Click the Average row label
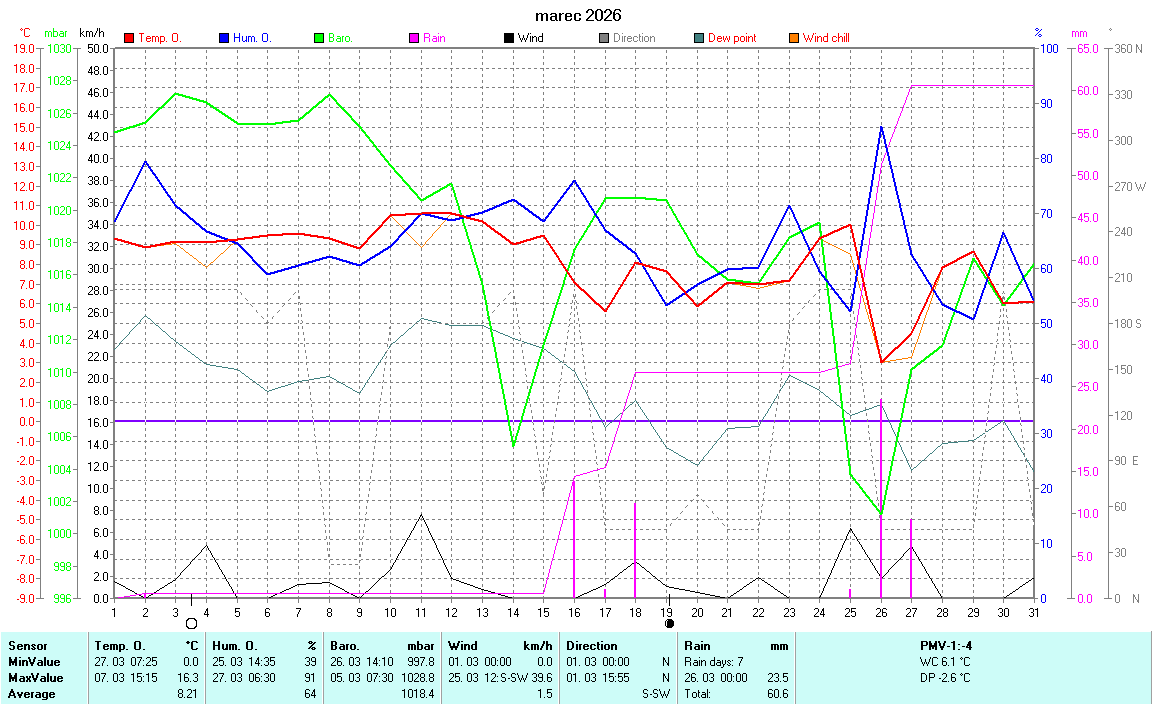The image size is (1152, 704). 31,694
